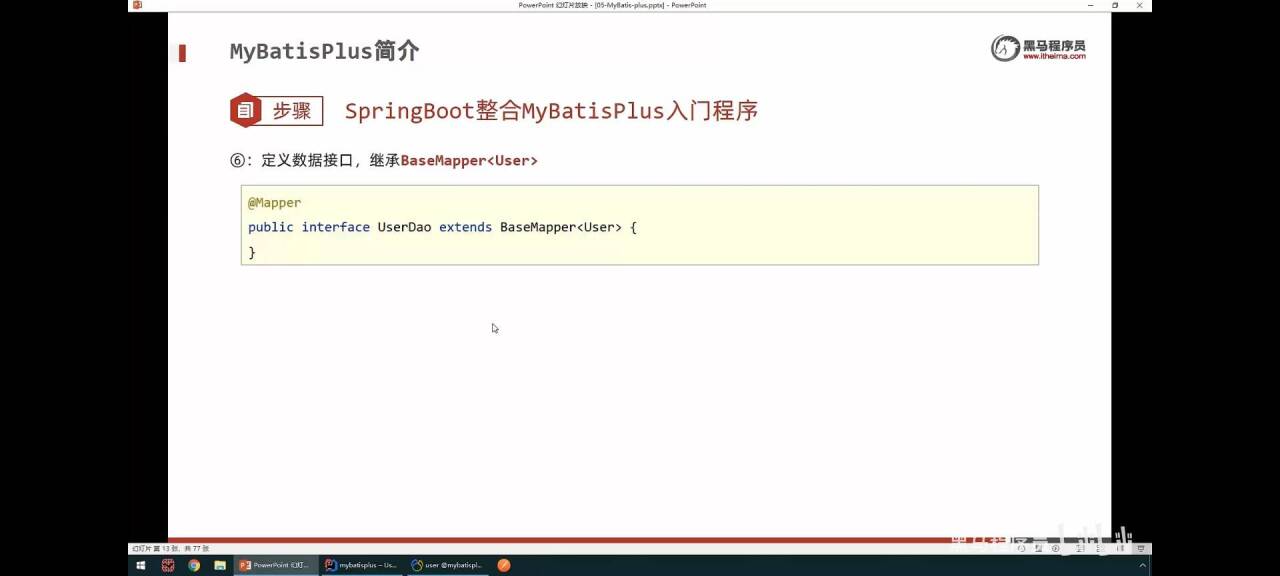Click the 'UserDao' interface name in code
Image resolution: width=1280 pixels, height=576 pixels.
404,227
